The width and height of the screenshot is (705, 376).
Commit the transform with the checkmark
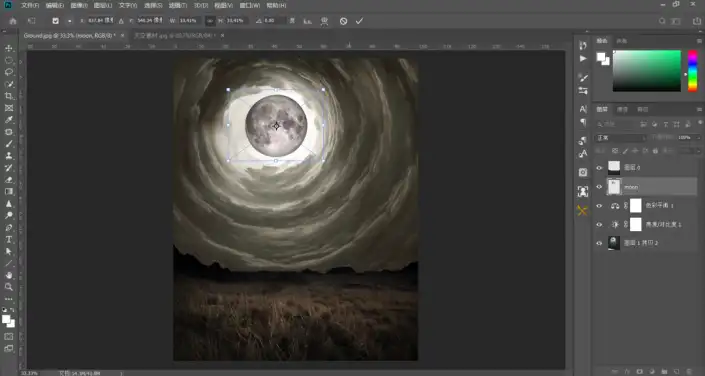(359, 21)
